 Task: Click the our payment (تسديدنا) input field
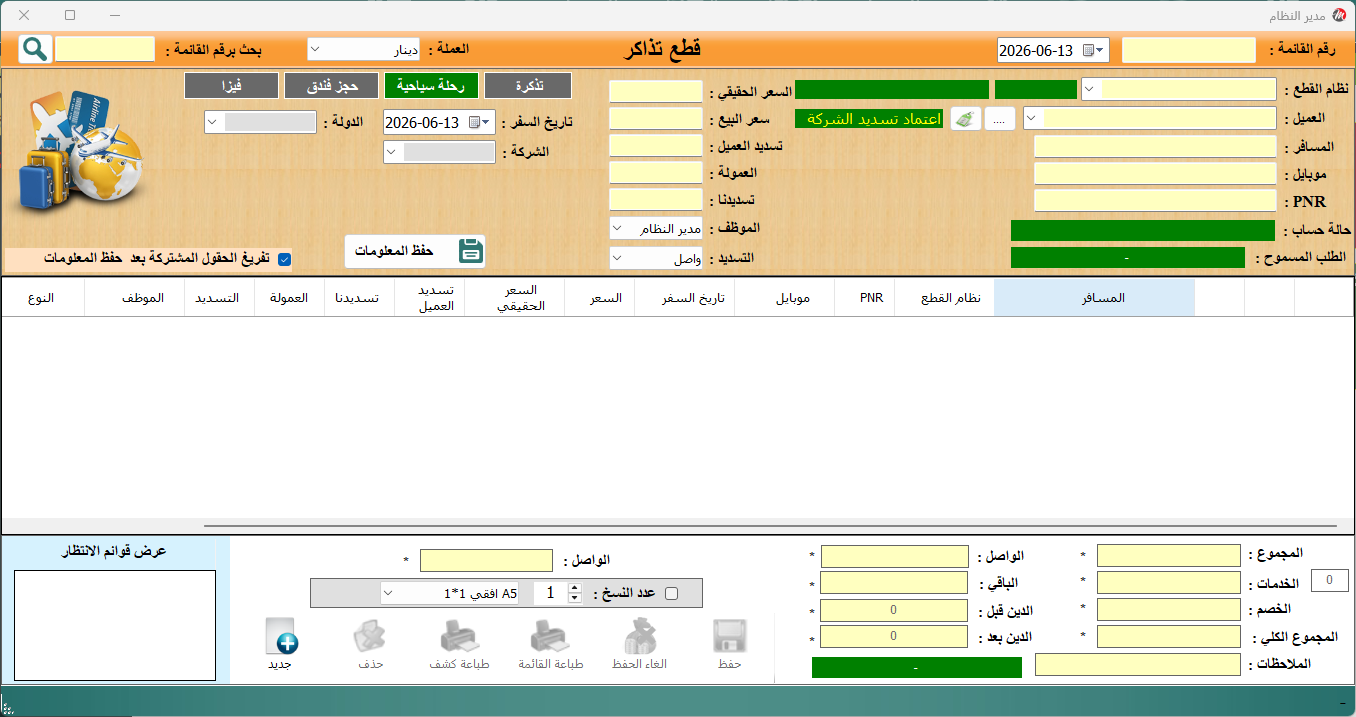(x=656, y=200)
